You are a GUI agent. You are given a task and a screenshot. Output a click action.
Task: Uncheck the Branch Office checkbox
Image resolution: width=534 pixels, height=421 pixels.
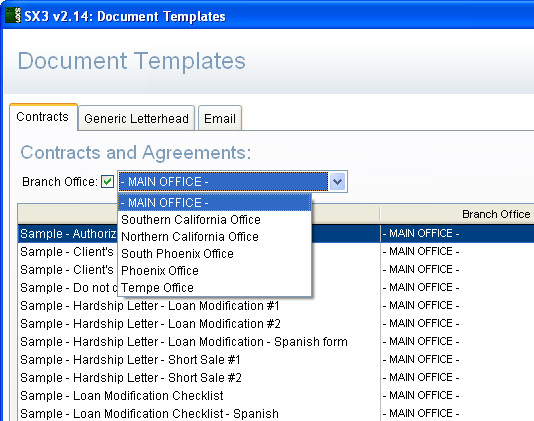pyautogui.click(x=107, y=182)
